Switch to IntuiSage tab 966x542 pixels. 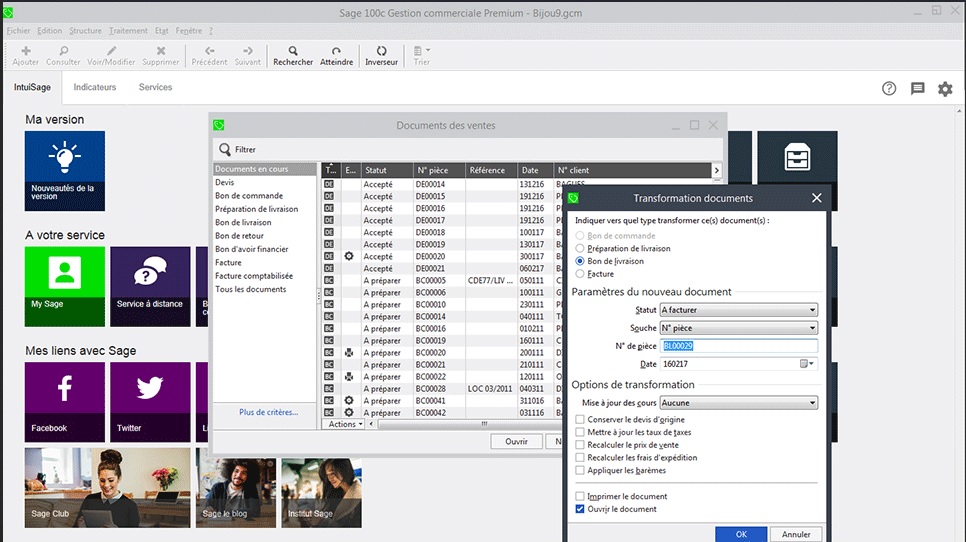32,87
